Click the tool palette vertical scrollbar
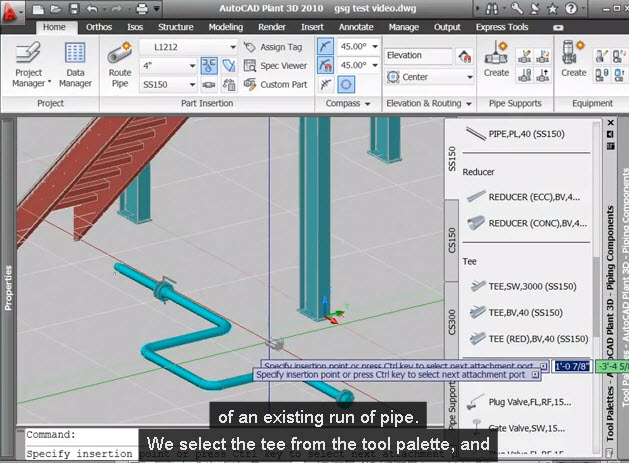The height and width of the screenshot is (463, 629). [596, 297]
